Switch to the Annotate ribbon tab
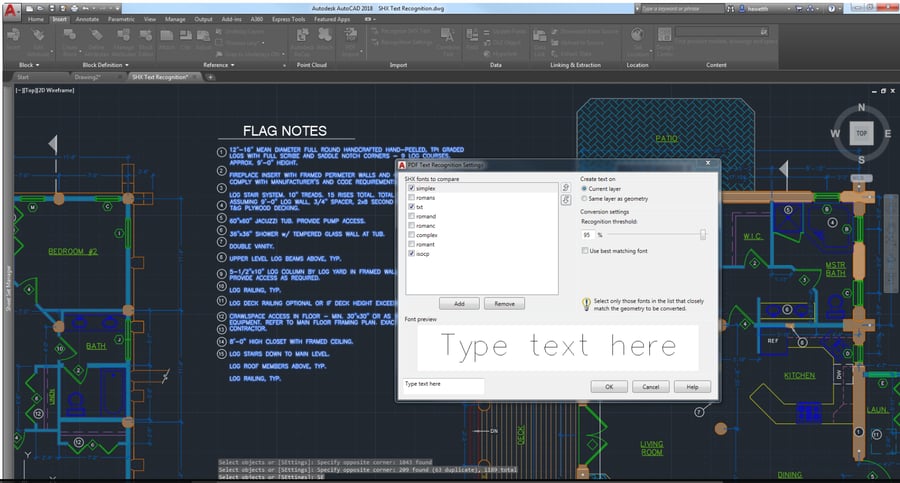The image size is (900, 483). tap(87, 19)
